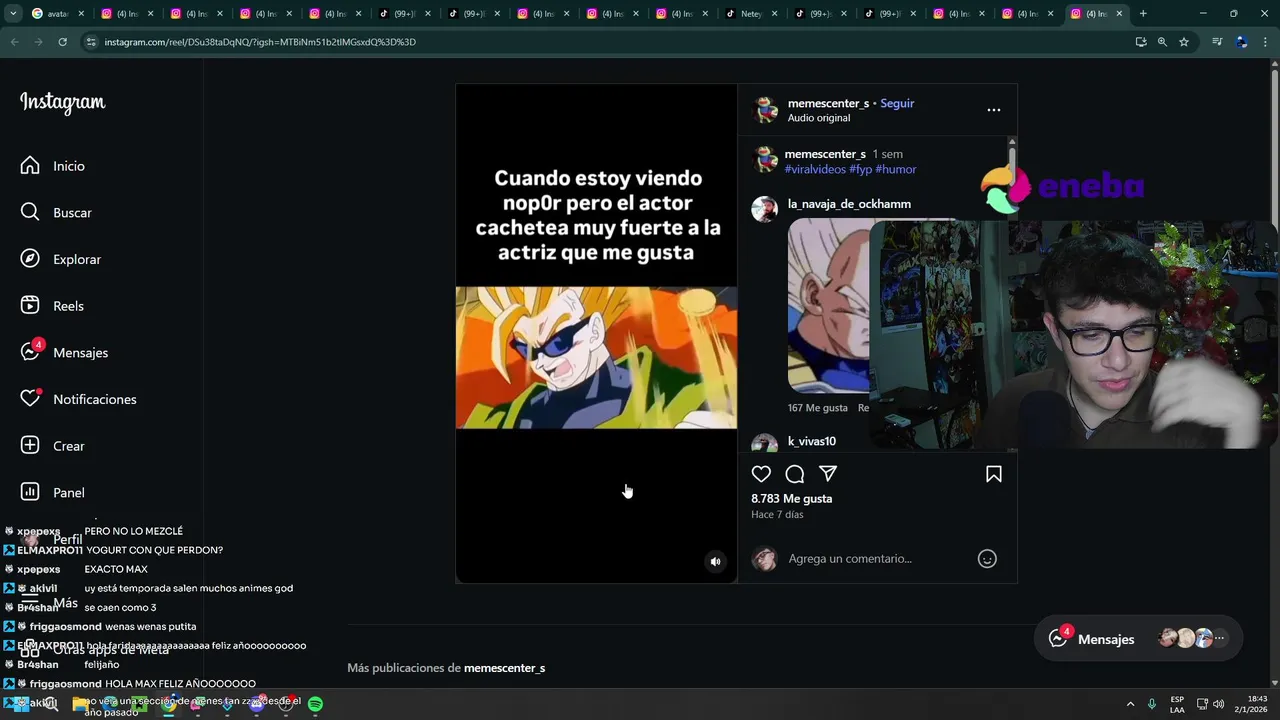Screen dimensions: 1280x720
Task: Reload the page
Action: 62,42
